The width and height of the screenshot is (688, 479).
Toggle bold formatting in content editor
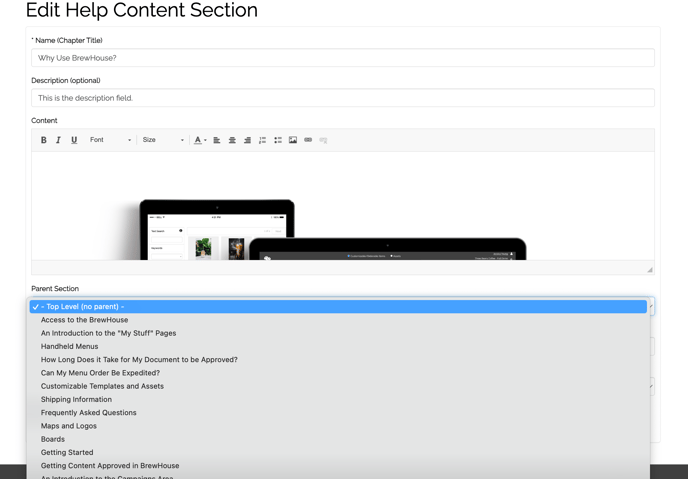click(x=43, y=140)
